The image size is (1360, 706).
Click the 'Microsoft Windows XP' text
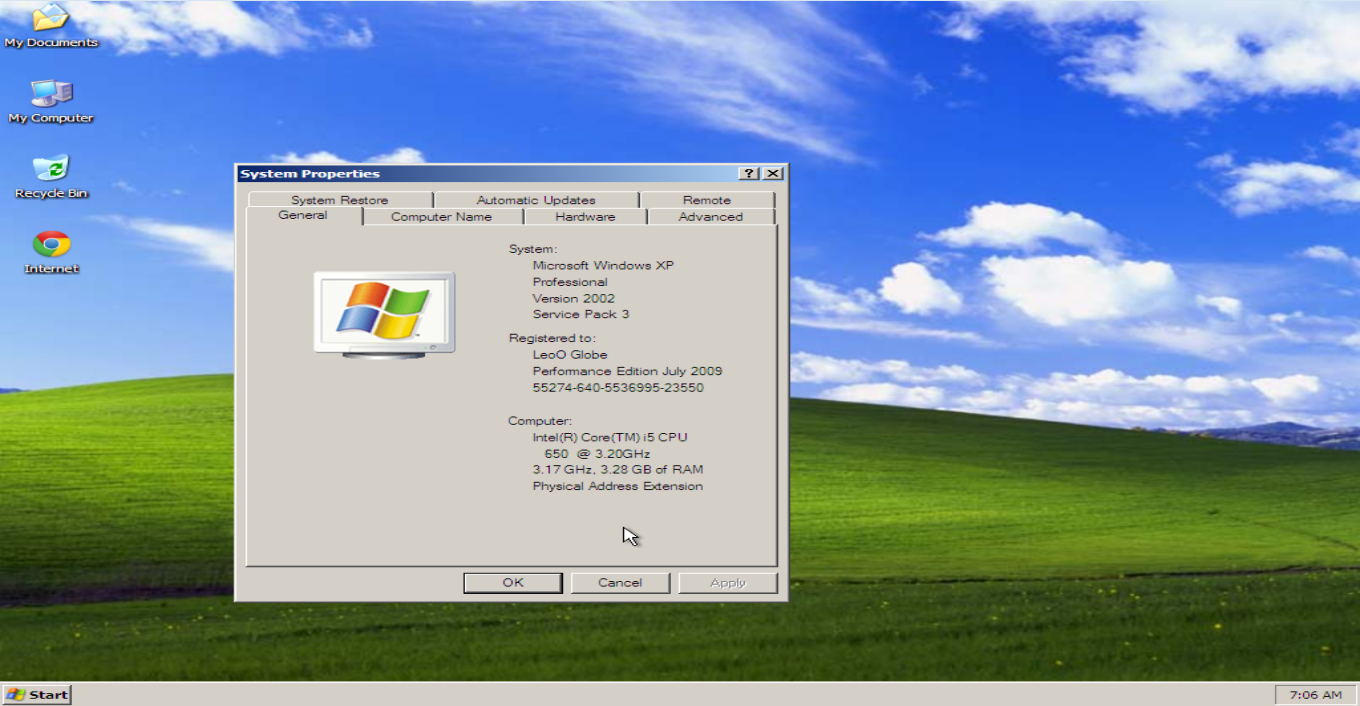[x=603, y=266]
